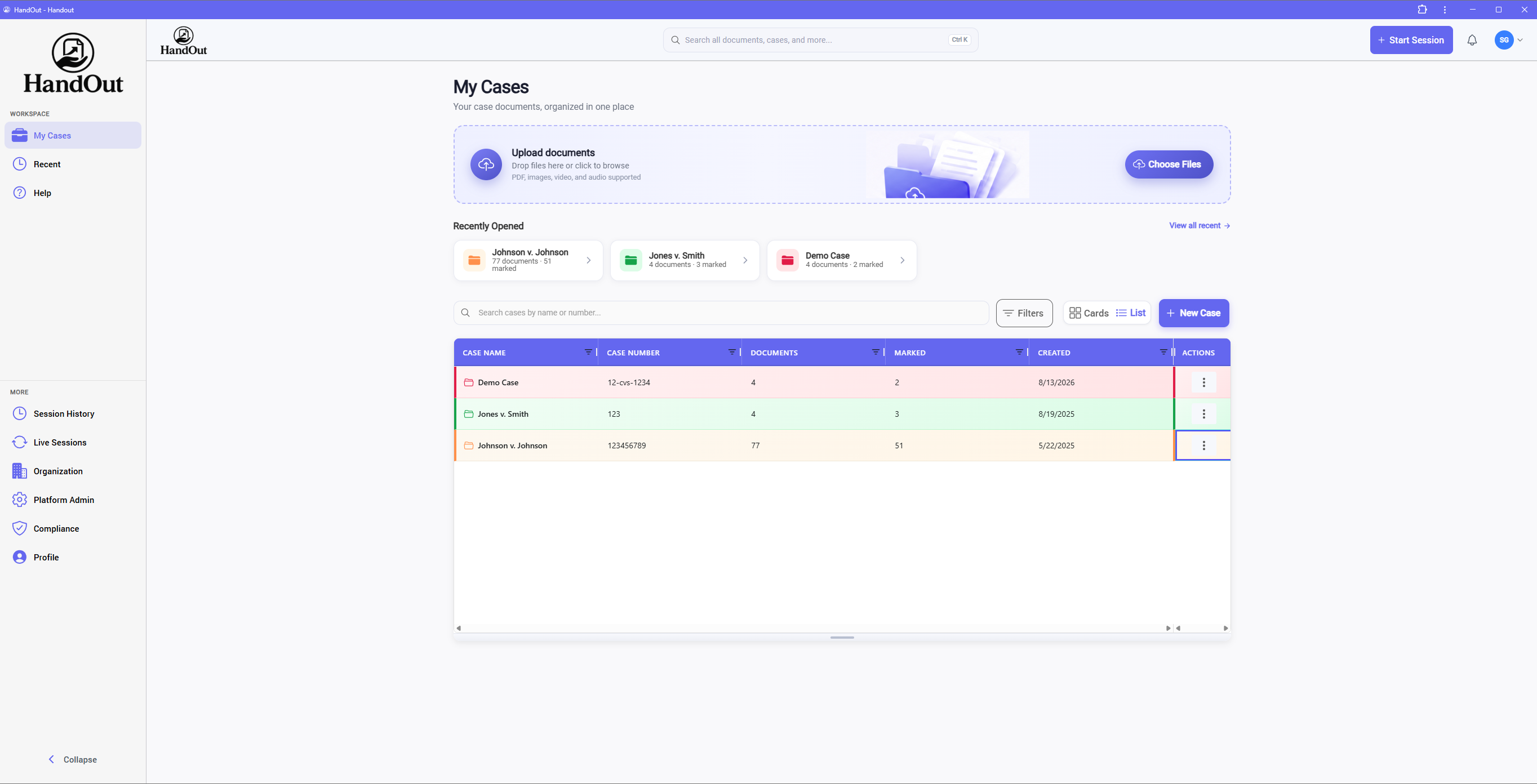This screenshot has height=784, width=1537.
Task: Click the extensions puzzle icon in the title bar
Action: tap(1423, 10)
